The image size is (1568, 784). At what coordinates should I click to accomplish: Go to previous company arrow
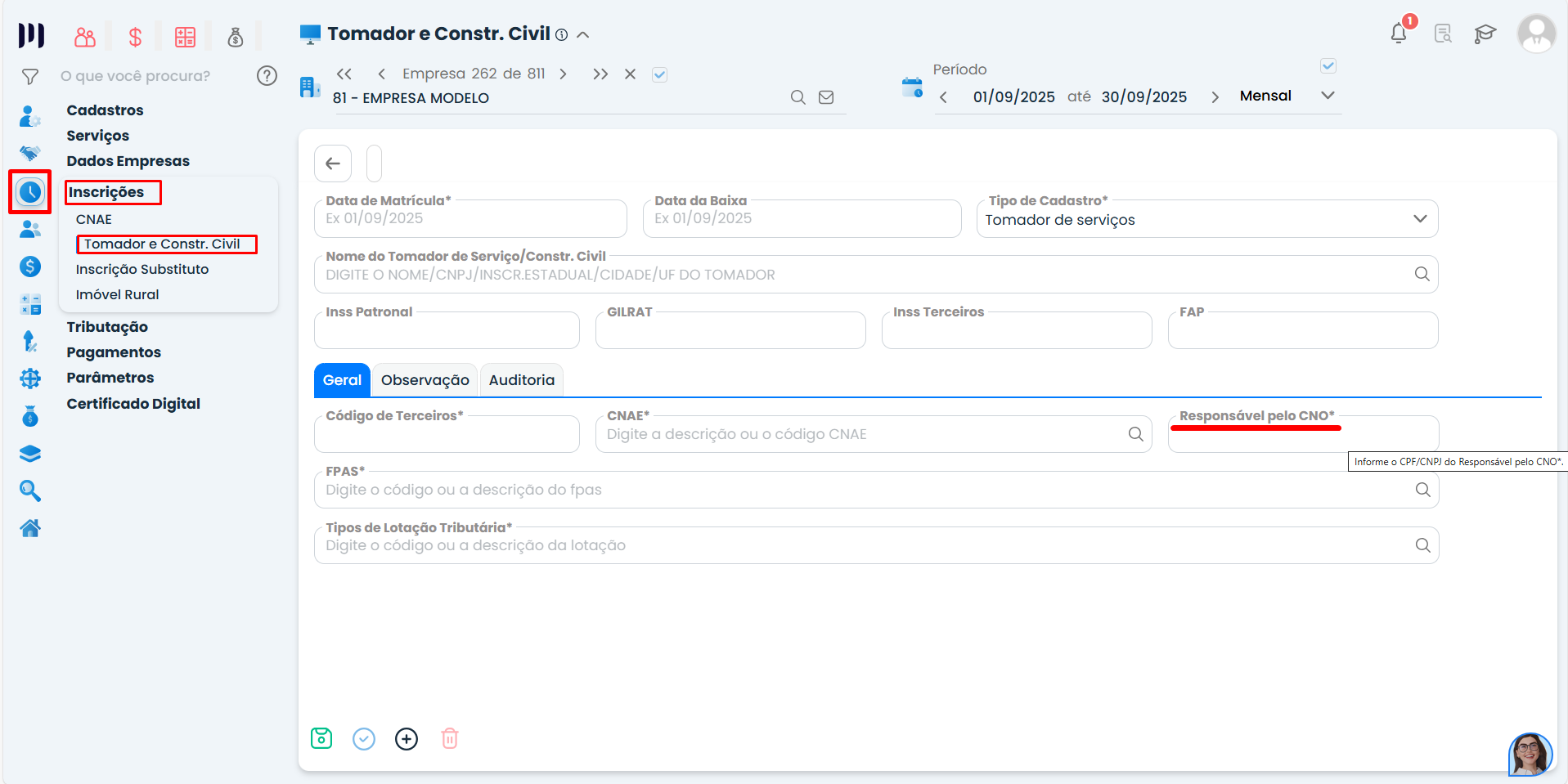coord(382,74)
